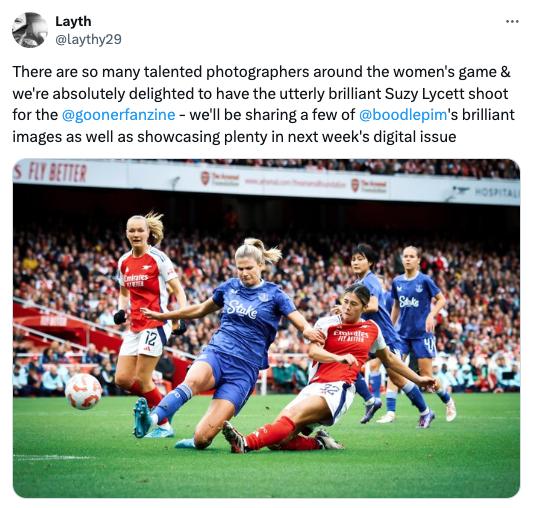536x508 pixels.
Task: Open the Layth display name profile
Action: (x=73, y=21)
